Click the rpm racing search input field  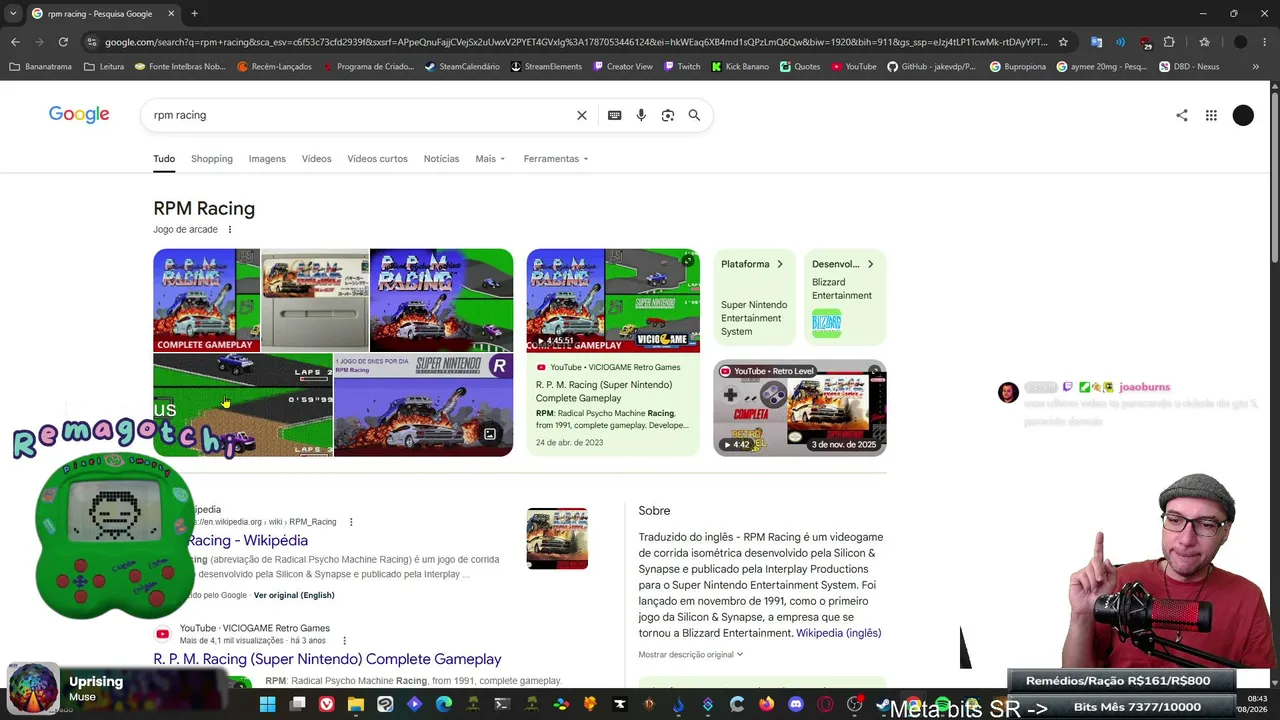(x=360, y=115)
